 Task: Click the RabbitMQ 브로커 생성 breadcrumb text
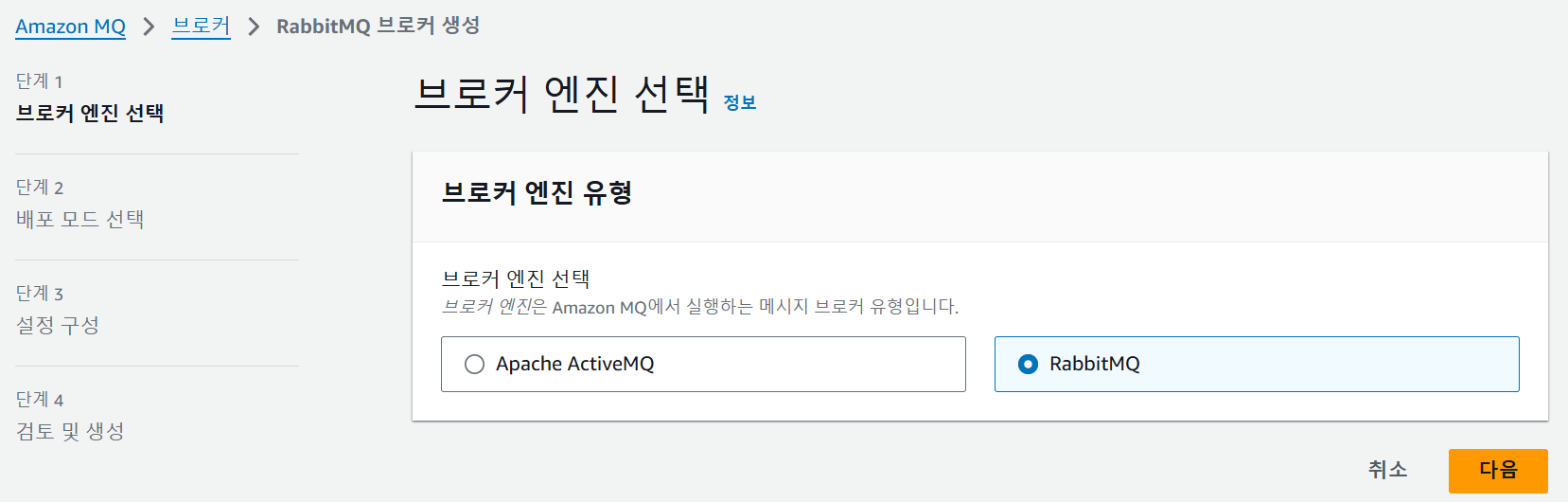click(378, 26)
